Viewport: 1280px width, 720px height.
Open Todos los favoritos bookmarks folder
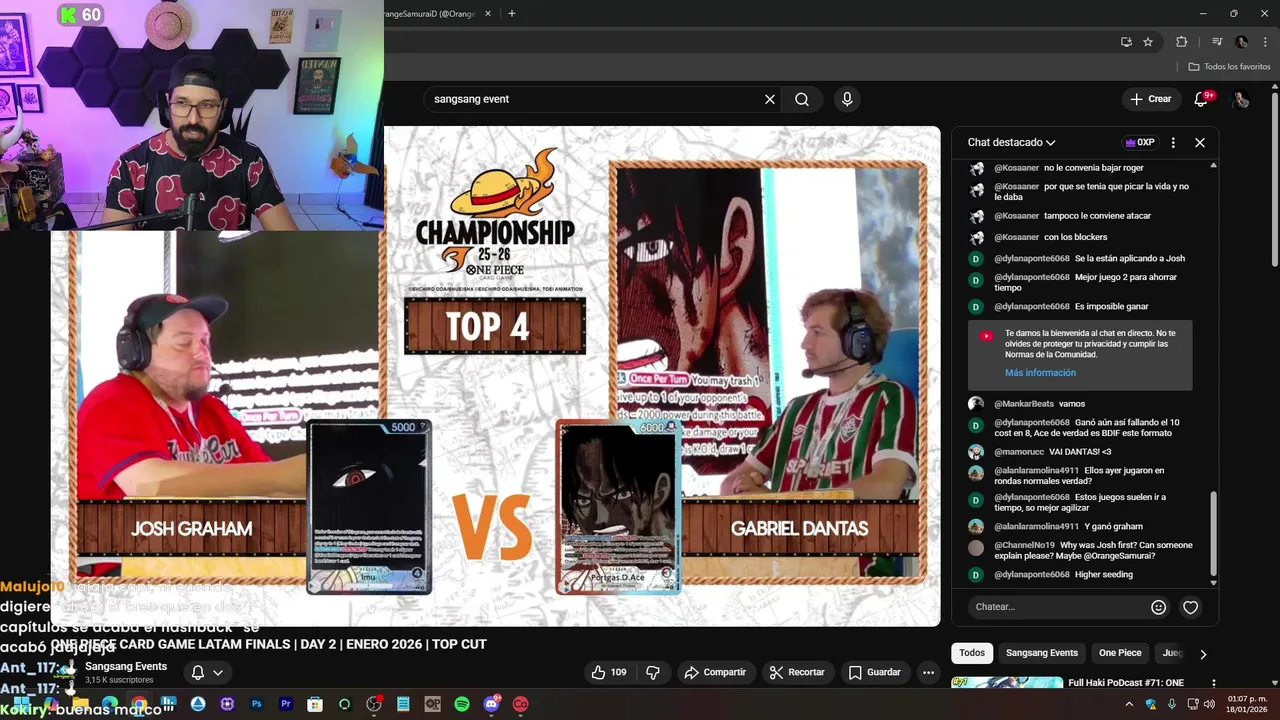1229,67
